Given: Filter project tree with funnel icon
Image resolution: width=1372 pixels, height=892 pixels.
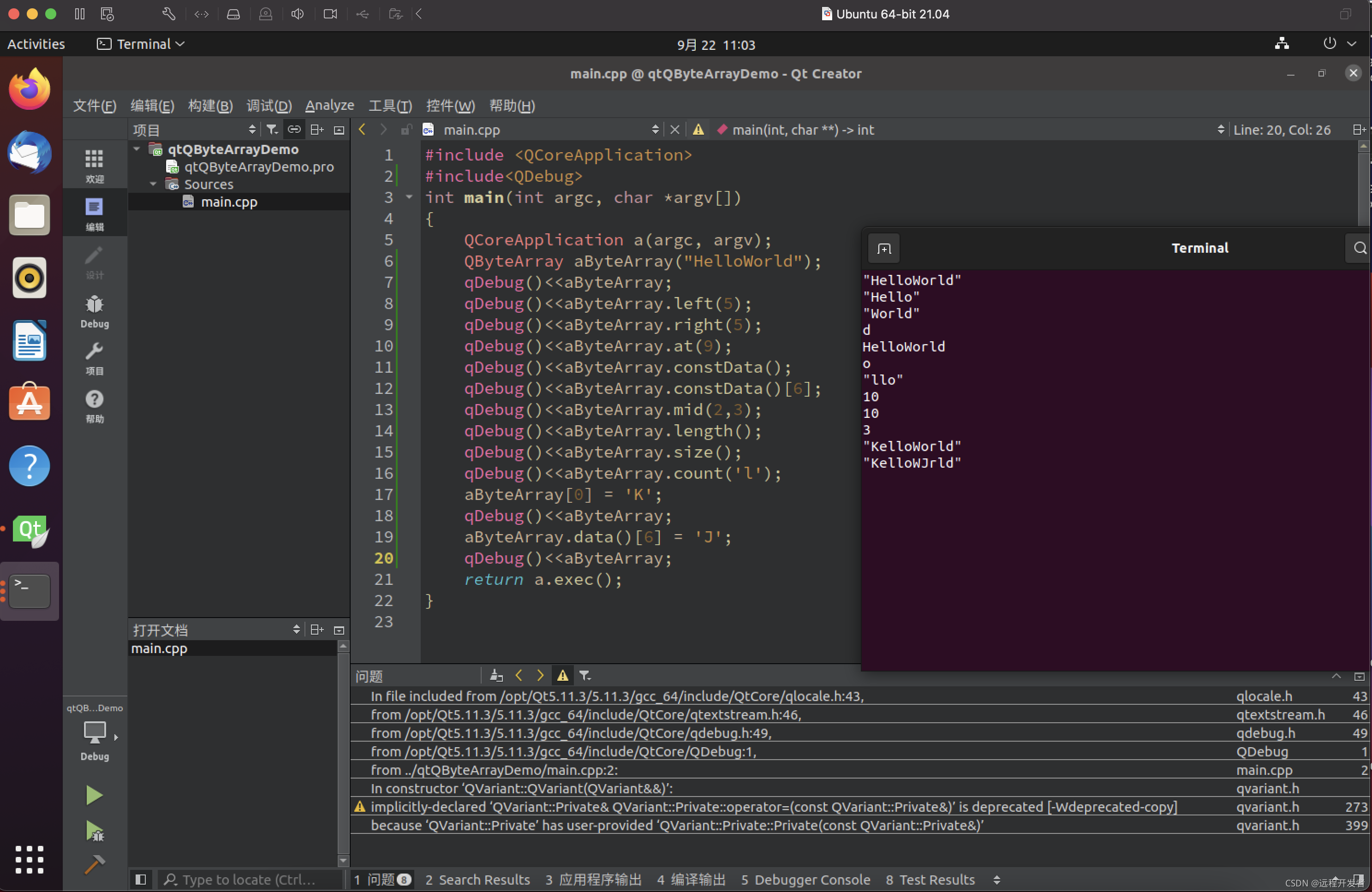Looking at the screenshot, I should (272, 130).
